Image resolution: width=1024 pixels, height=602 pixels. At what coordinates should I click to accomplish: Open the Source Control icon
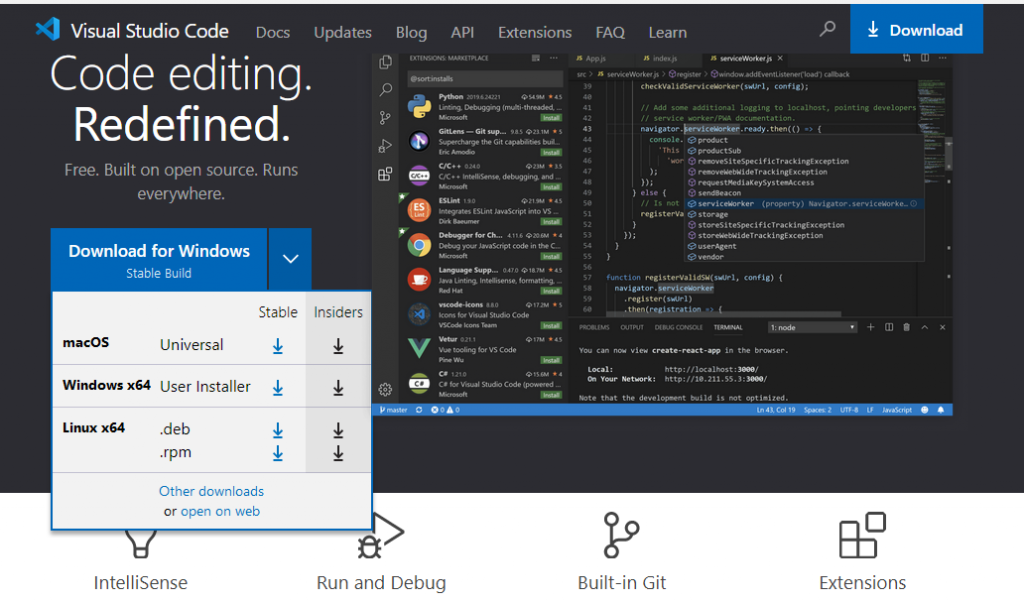385,116
